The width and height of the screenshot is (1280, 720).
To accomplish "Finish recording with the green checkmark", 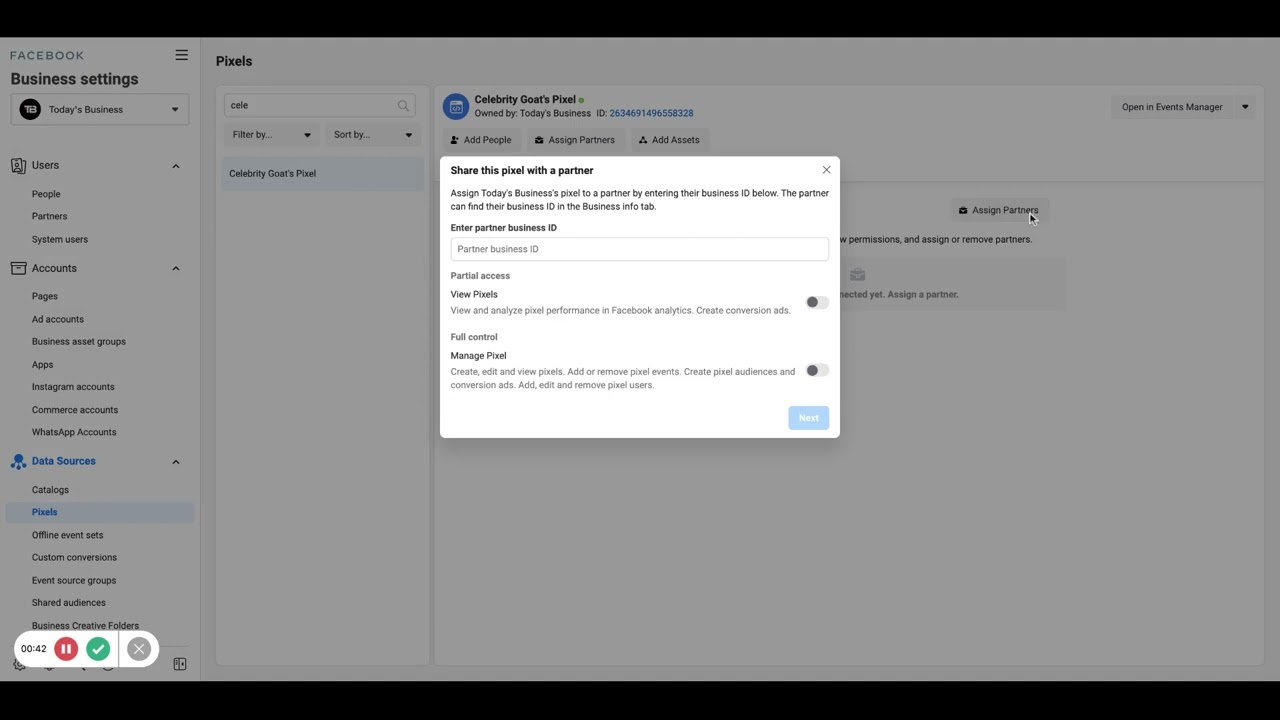I will pos(98,649).
